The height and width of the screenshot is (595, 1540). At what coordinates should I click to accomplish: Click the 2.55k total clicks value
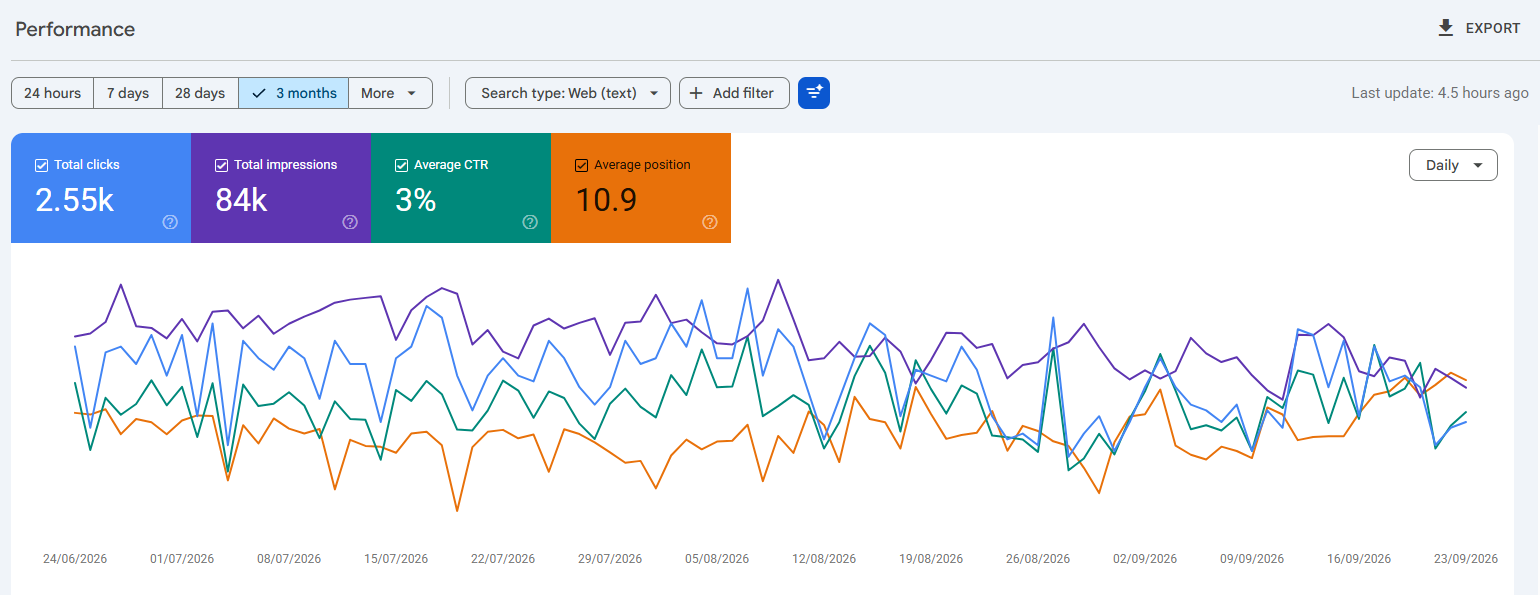(x=74, y=201)
